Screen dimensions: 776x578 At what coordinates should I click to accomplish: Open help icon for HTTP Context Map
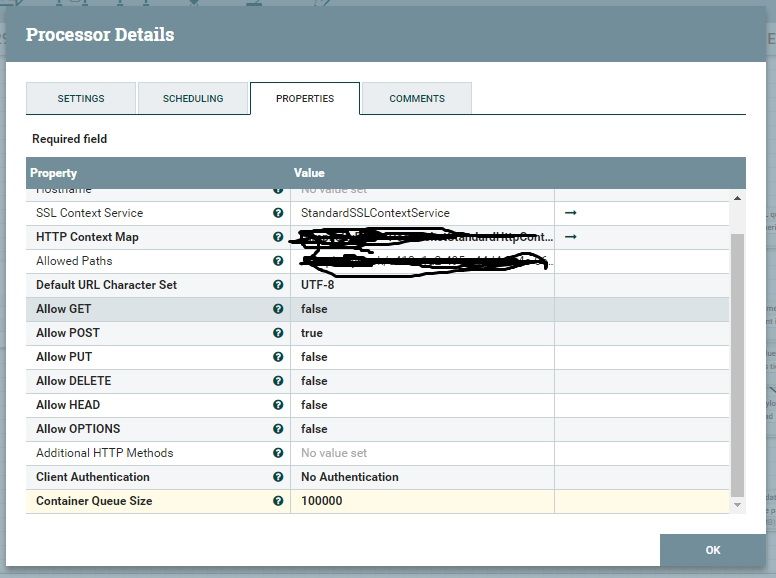[x=278, y=237]
